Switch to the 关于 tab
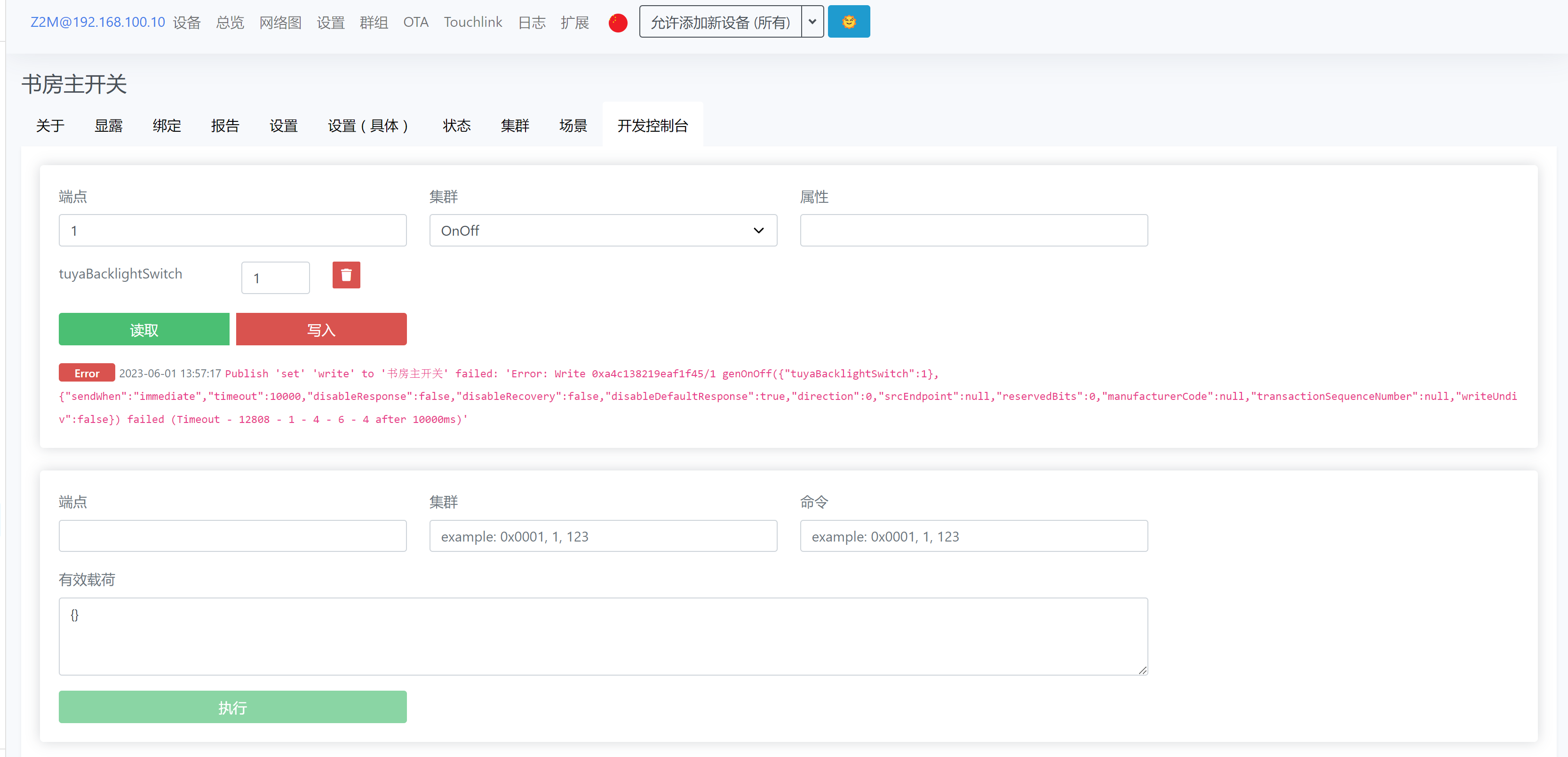The height and width of the screenshot is (757, 1568). [50, 125]
